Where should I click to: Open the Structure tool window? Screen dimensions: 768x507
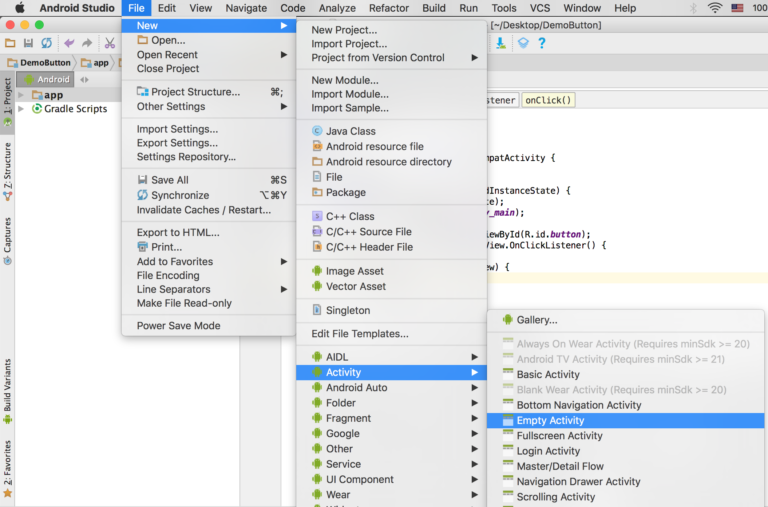tap(7, 171)
